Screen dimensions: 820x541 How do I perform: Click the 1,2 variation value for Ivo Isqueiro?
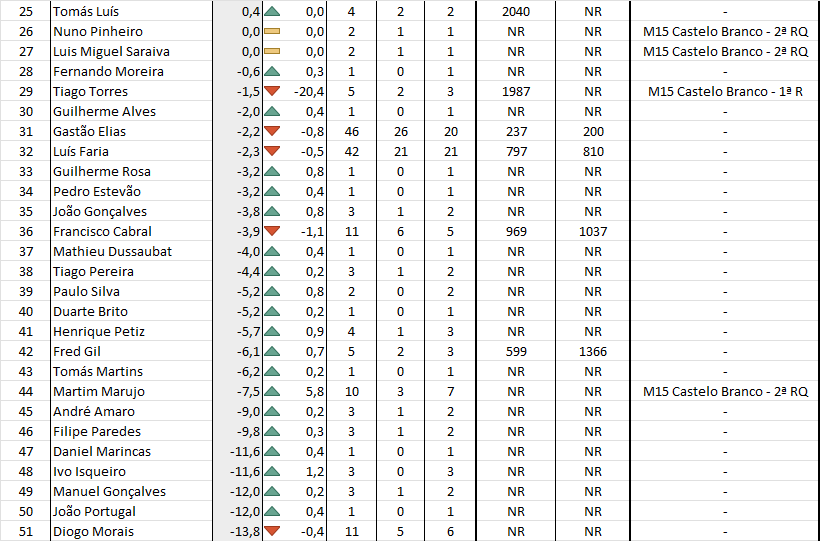point(315,472)
